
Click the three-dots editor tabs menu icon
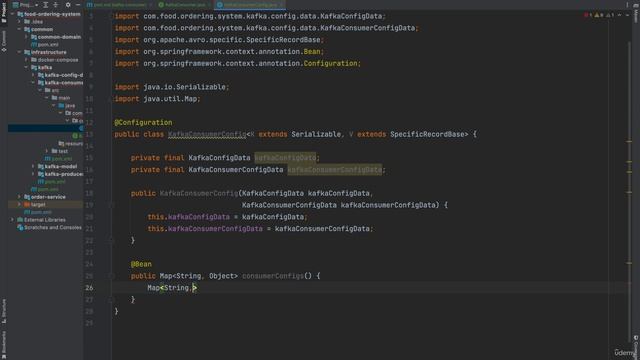point(627,5)
